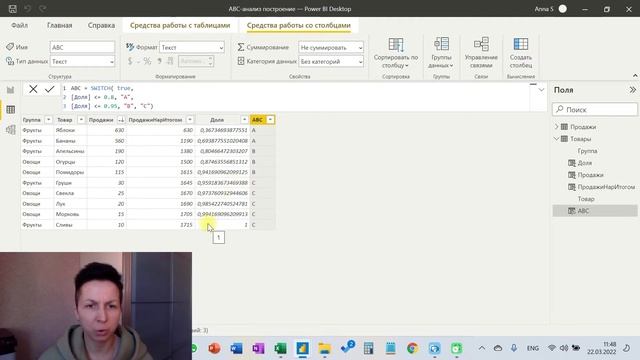Screen dimensions: 640x360
Task: Click the Имя field containing ABC
Action: (82, 47)
